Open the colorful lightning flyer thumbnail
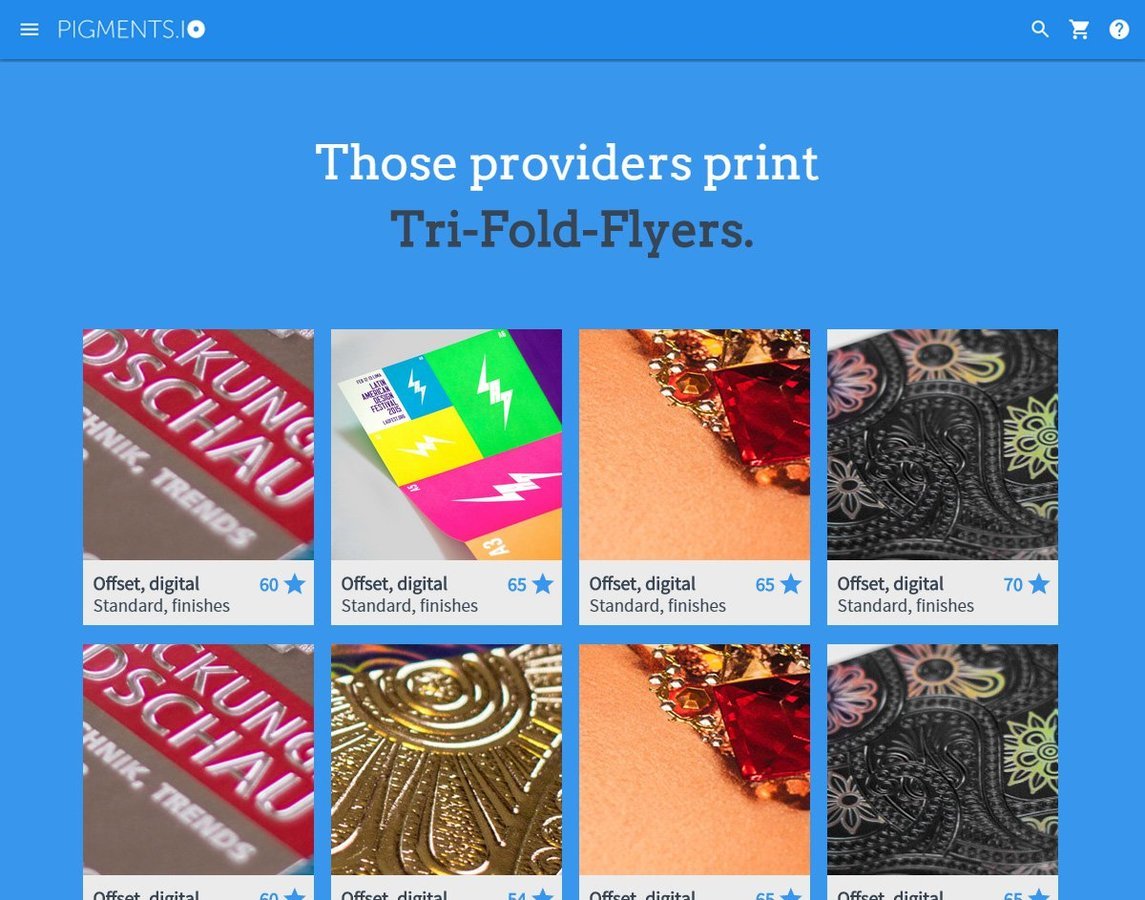 pyautogui.click(x=446, y=444)
